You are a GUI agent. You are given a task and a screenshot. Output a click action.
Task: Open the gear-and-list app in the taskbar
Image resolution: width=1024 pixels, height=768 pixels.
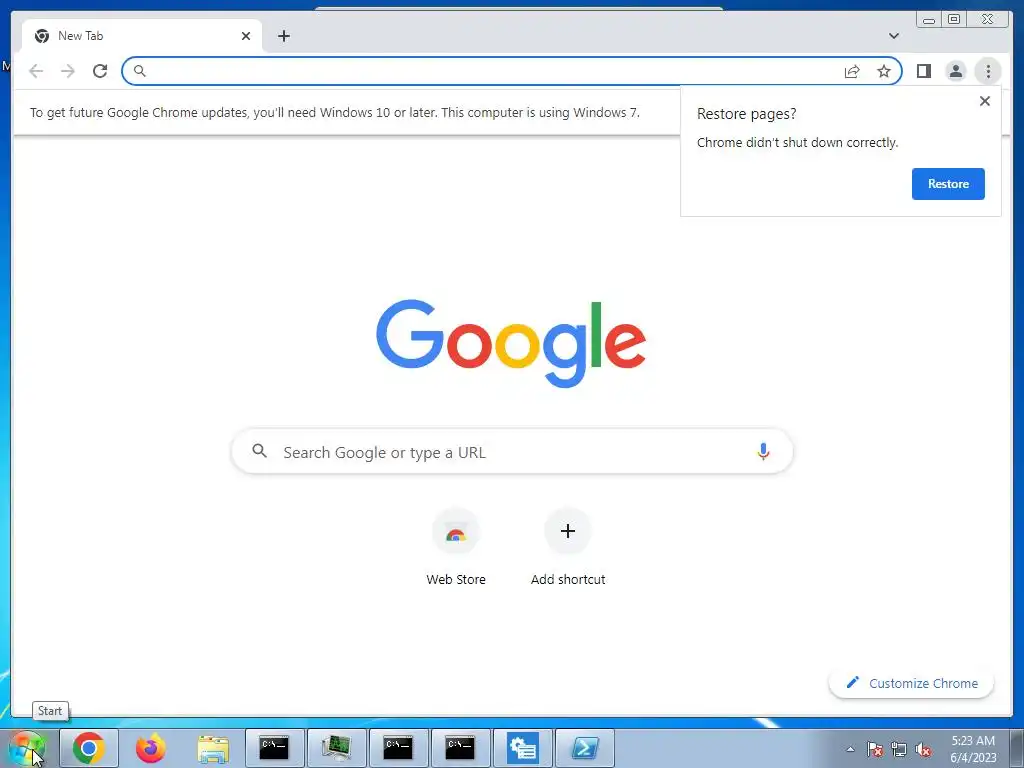pos(522,748)
